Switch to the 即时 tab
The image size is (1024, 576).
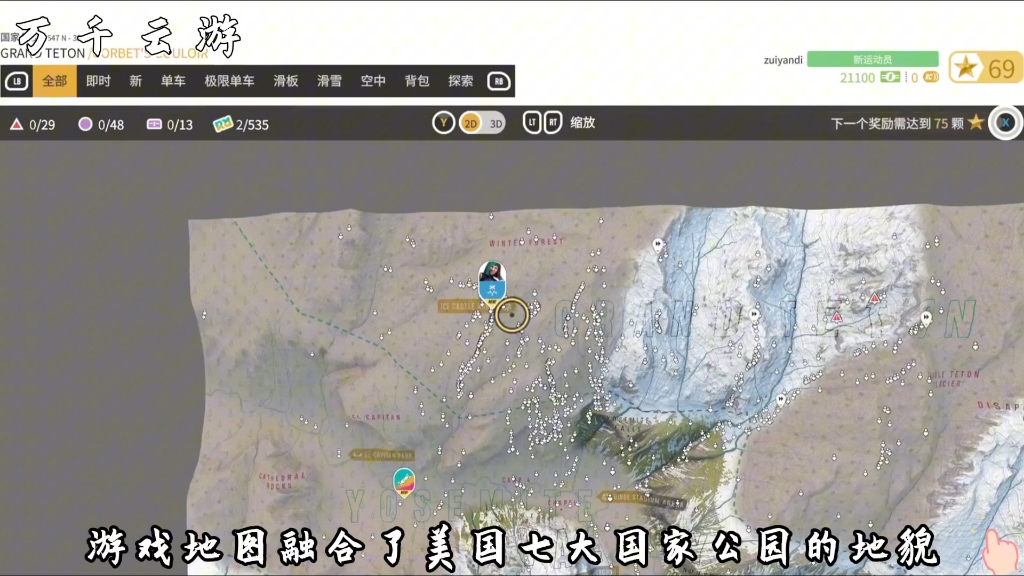click(x=98, y=81)
